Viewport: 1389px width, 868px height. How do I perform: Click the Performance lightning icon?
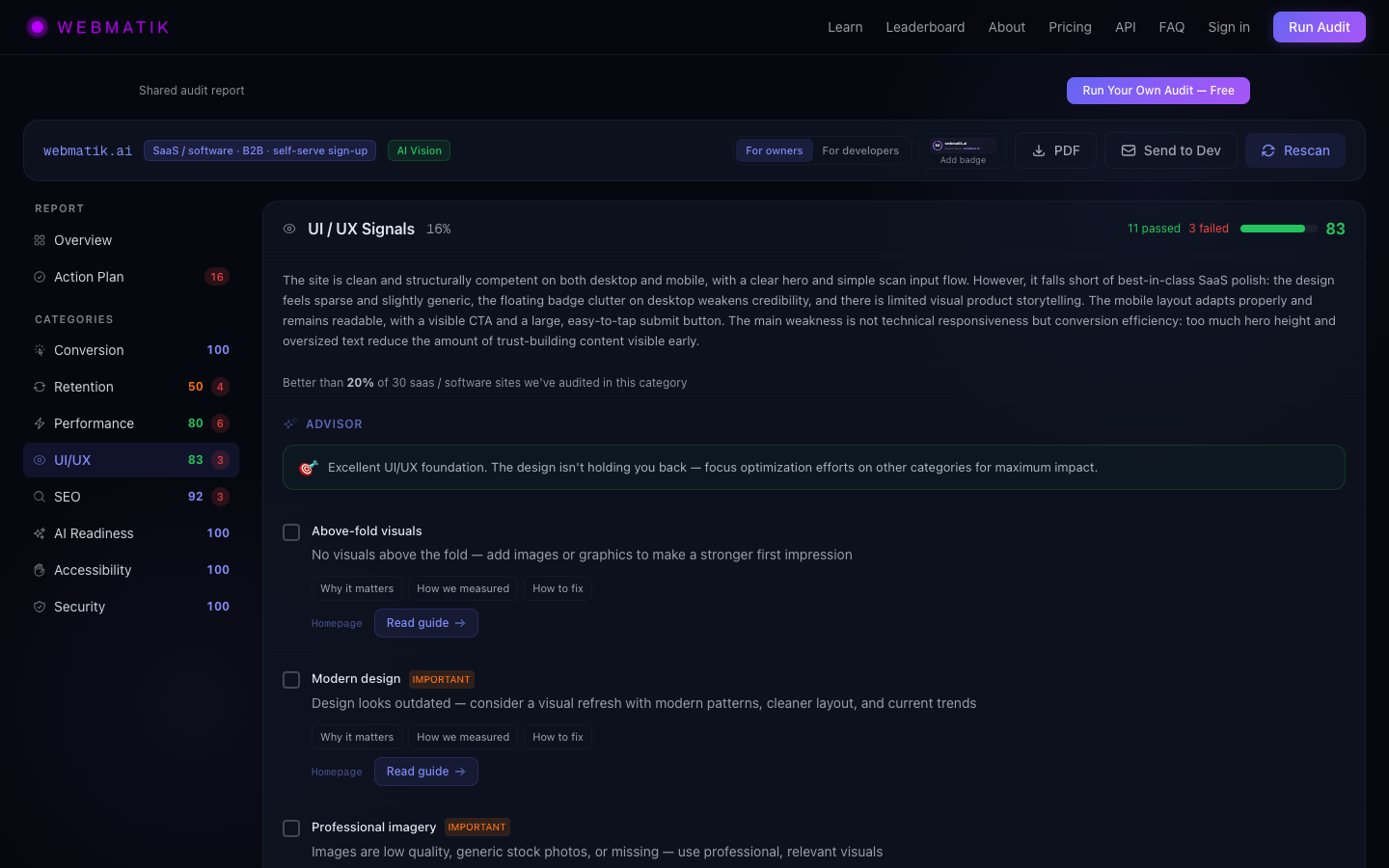click(x=40, y=423)
